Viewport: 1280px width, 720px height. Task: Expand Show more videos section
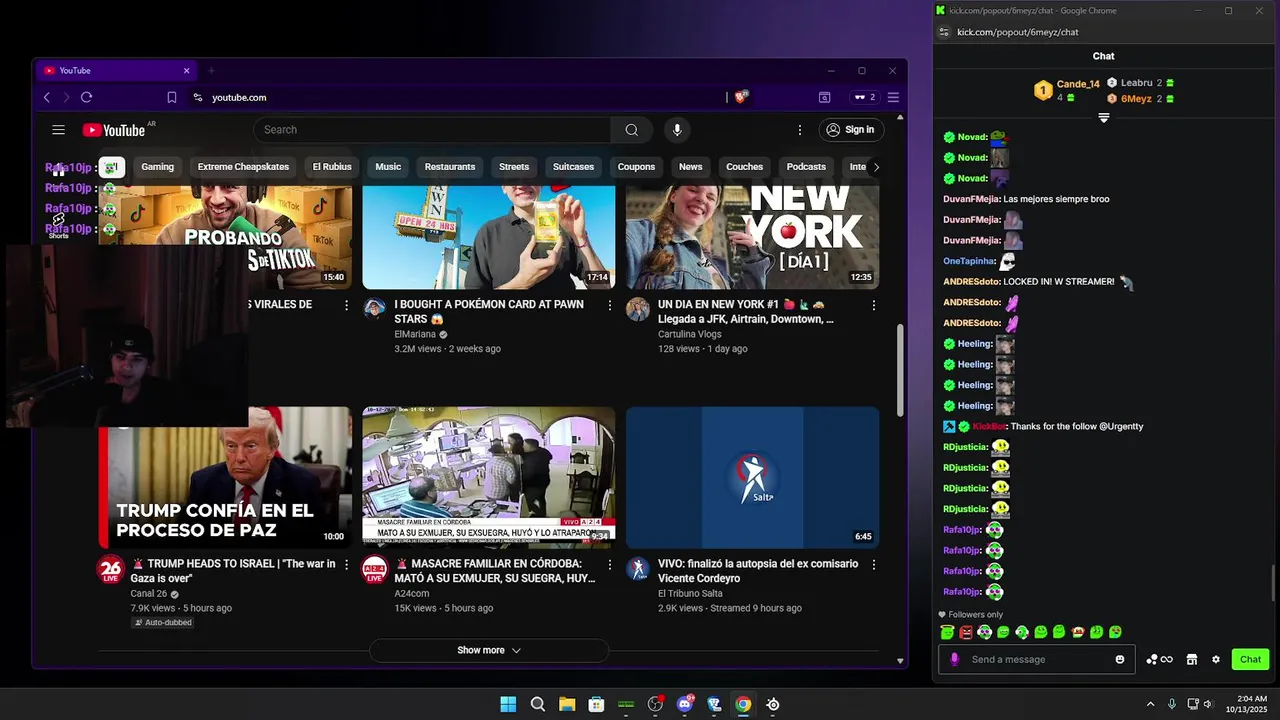pyautogui.click(x=489, y=650)
